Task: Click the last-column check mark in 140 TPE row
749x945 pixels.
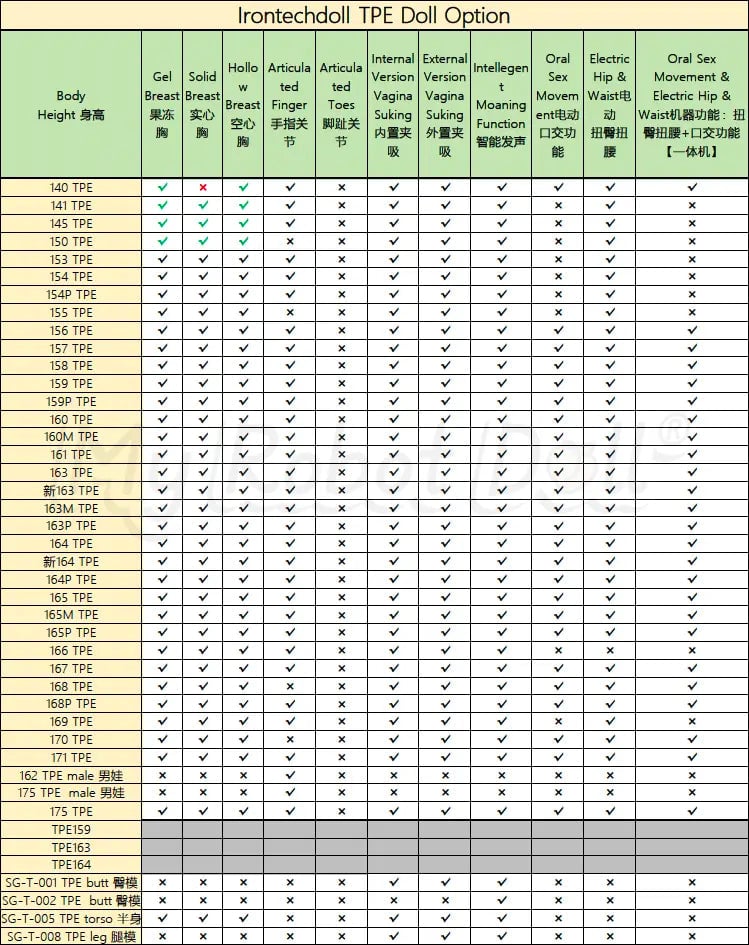Action: (x=691, y=187)
